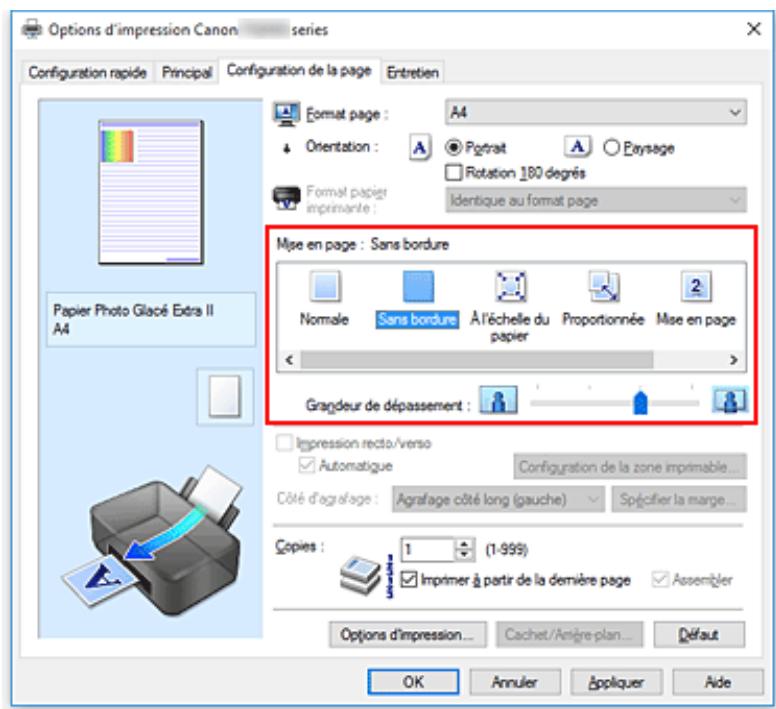776x709 pixels.
Task: Uncheck Imprimer à partir de la dernière page
Action: (409, 579)
